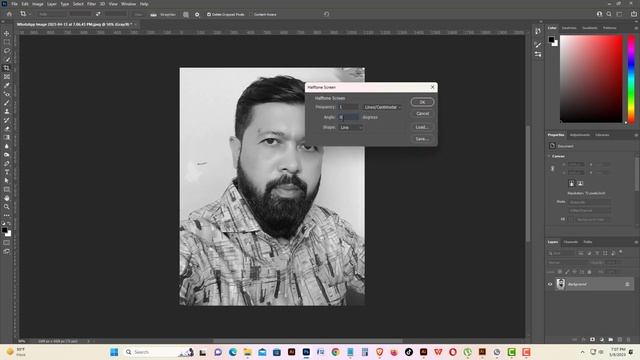Select the Hand tool
Screen dimensions: 640x360
7,198
